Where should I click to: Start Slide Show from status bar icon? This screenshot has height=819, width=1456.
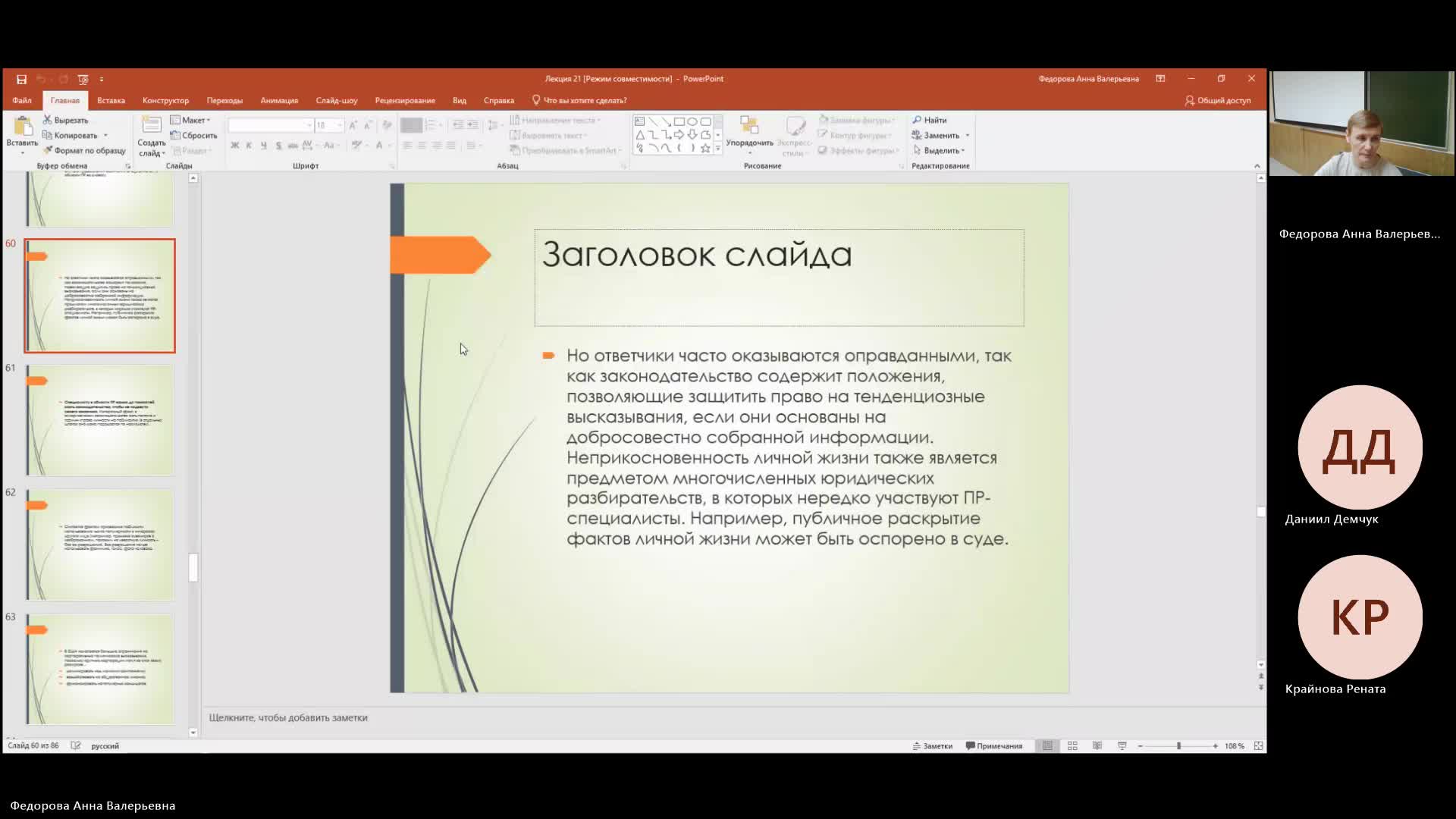pyautogui.click(x=1122, y=746)
